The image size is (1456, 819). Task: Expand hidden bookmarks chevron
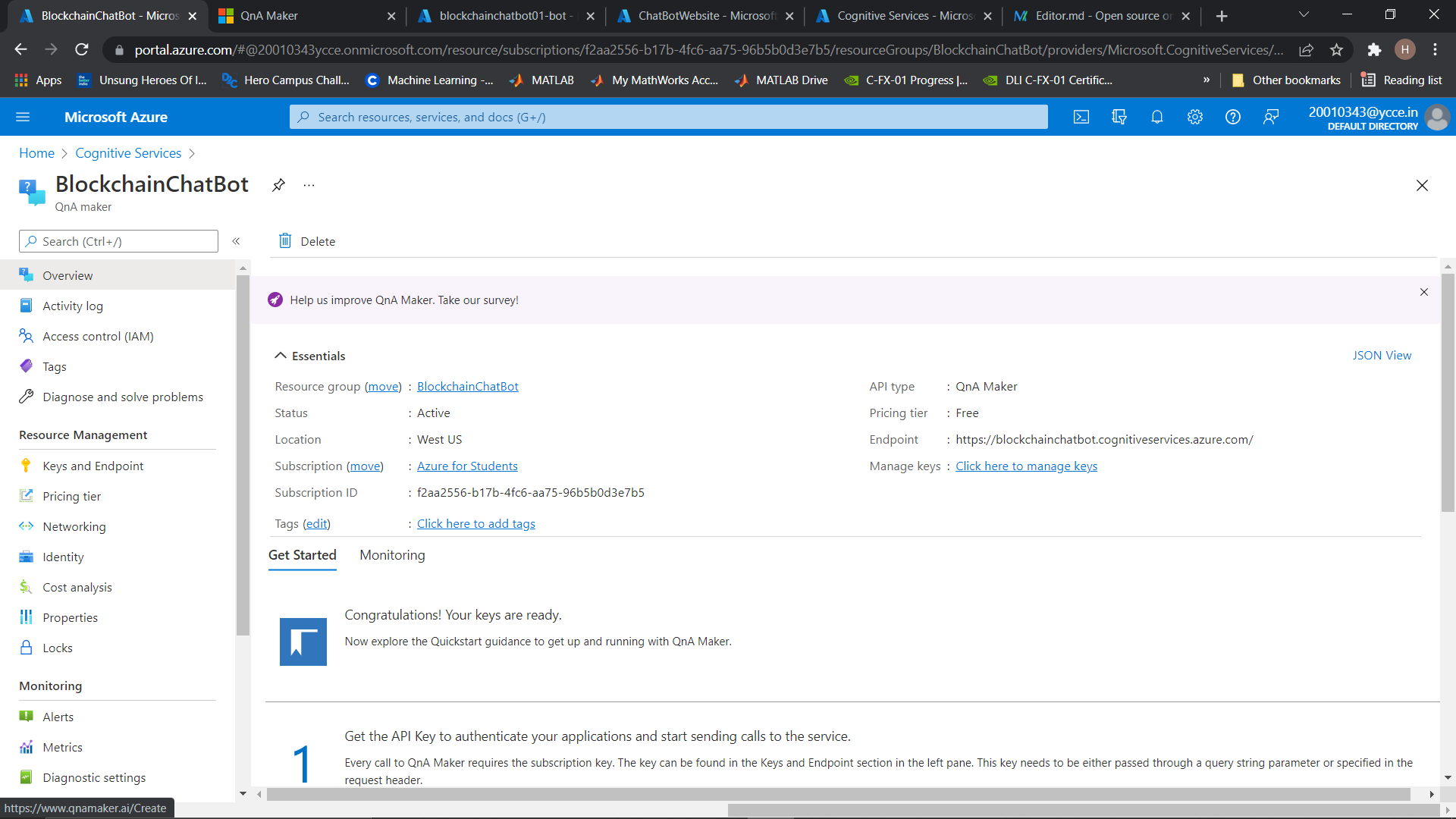click(1206, 80)
